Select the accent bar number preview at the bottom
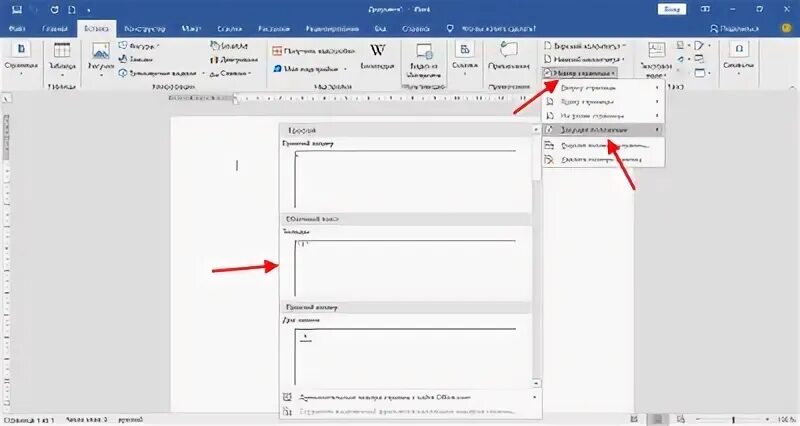 pyautogui.click(x=406, y=352)
